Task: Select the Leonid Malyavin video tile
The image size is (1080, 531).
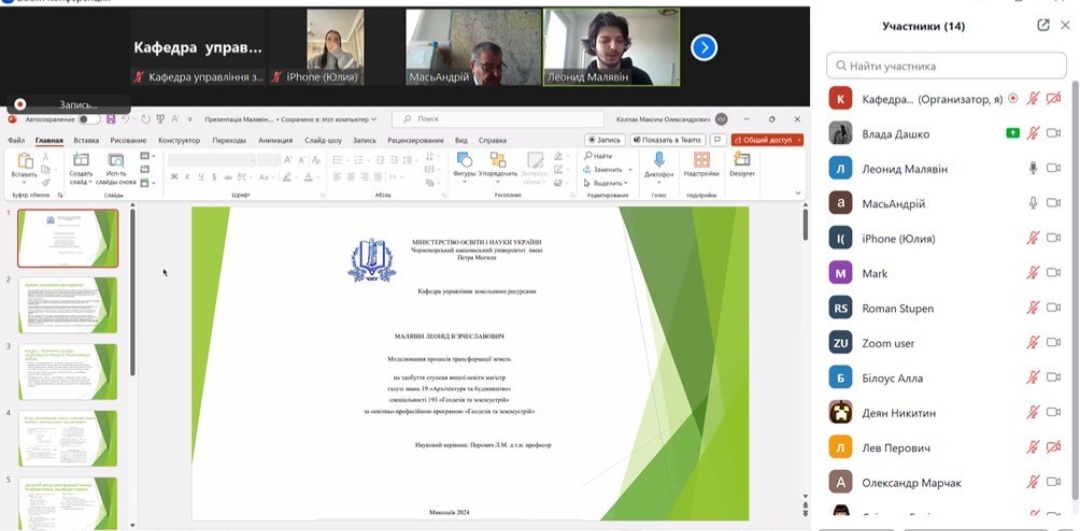Action: (612, 47)
